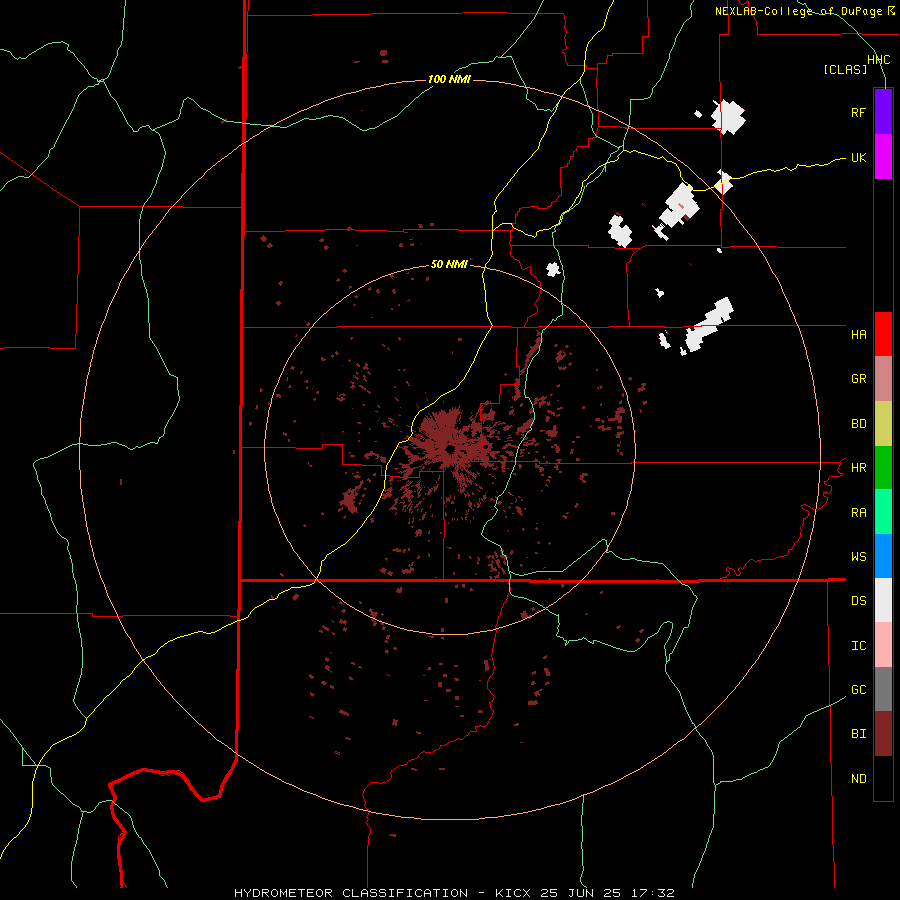Image resolution: width=900 pixels, height=900 pixels.
Task: Pick the RA mint green legend swatch
Action: pyautogui.click(x=883, y=512)
